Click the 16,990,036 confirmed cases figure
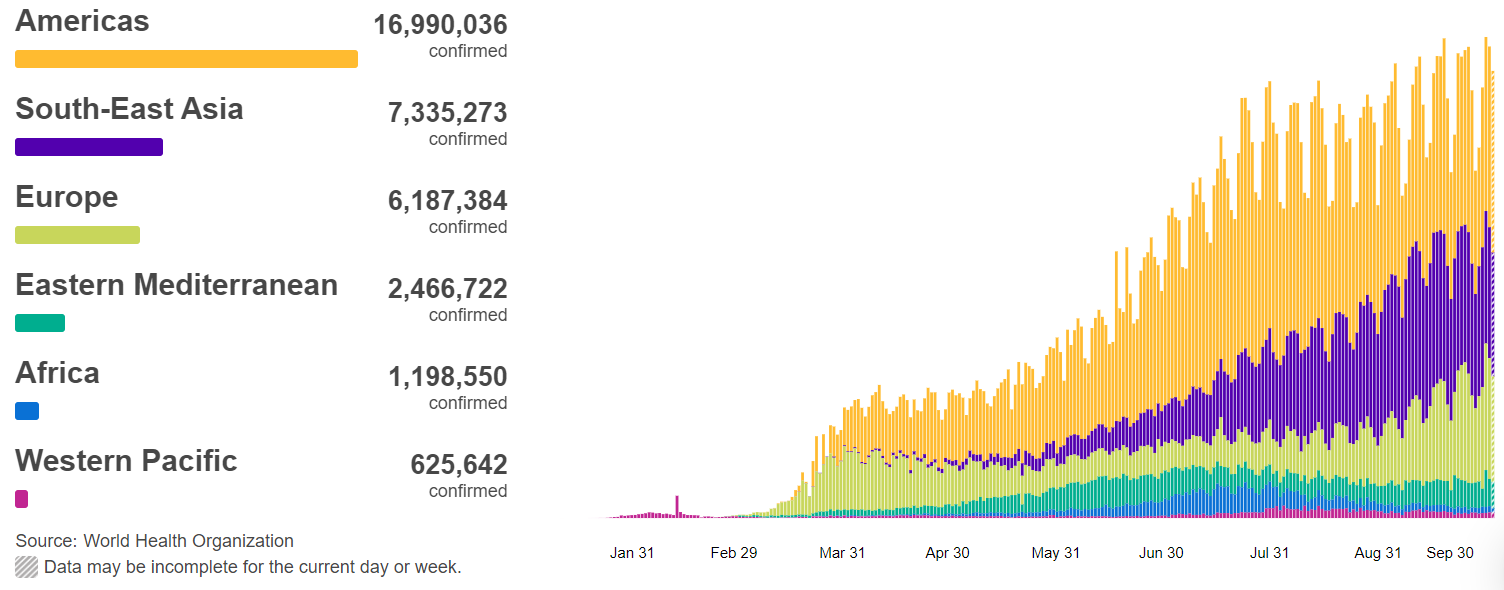1504x590 pixels. tap(440, 25)
